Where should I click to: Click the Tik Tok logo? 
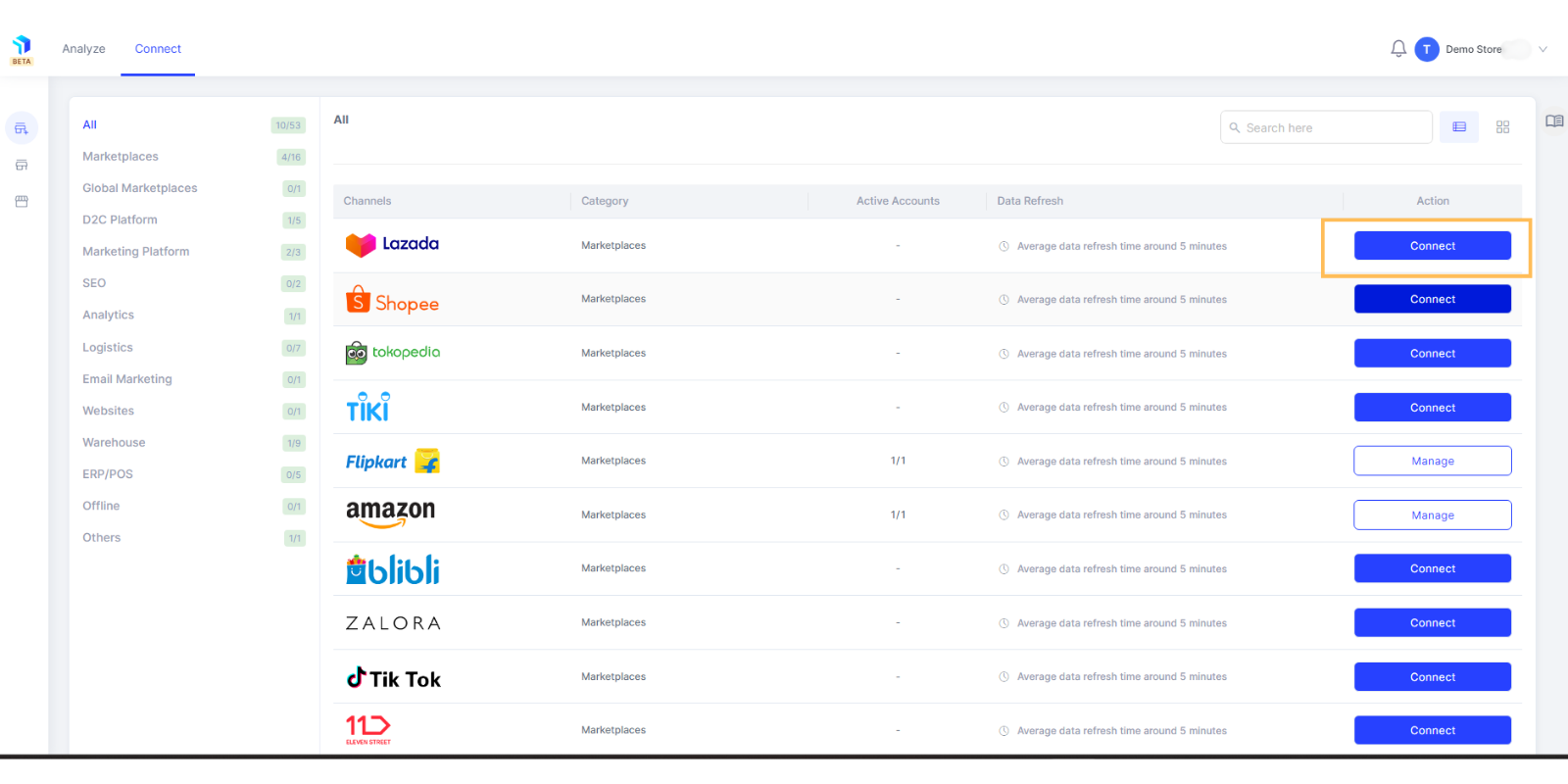pos(394,678)
